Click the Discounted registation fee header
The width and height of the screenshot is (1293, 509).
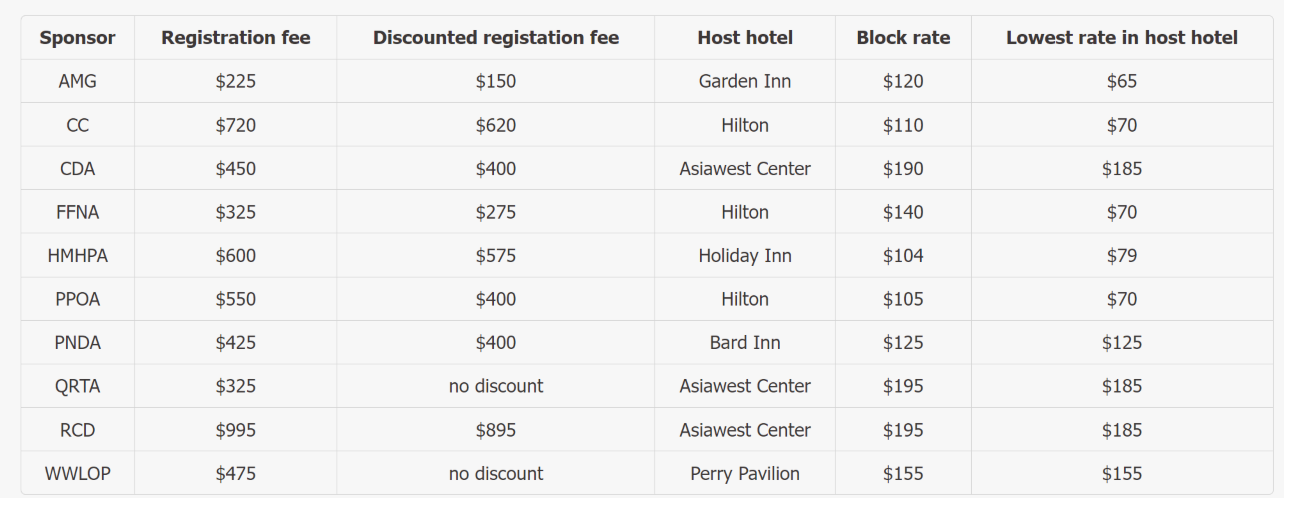(x=496, y=38)
